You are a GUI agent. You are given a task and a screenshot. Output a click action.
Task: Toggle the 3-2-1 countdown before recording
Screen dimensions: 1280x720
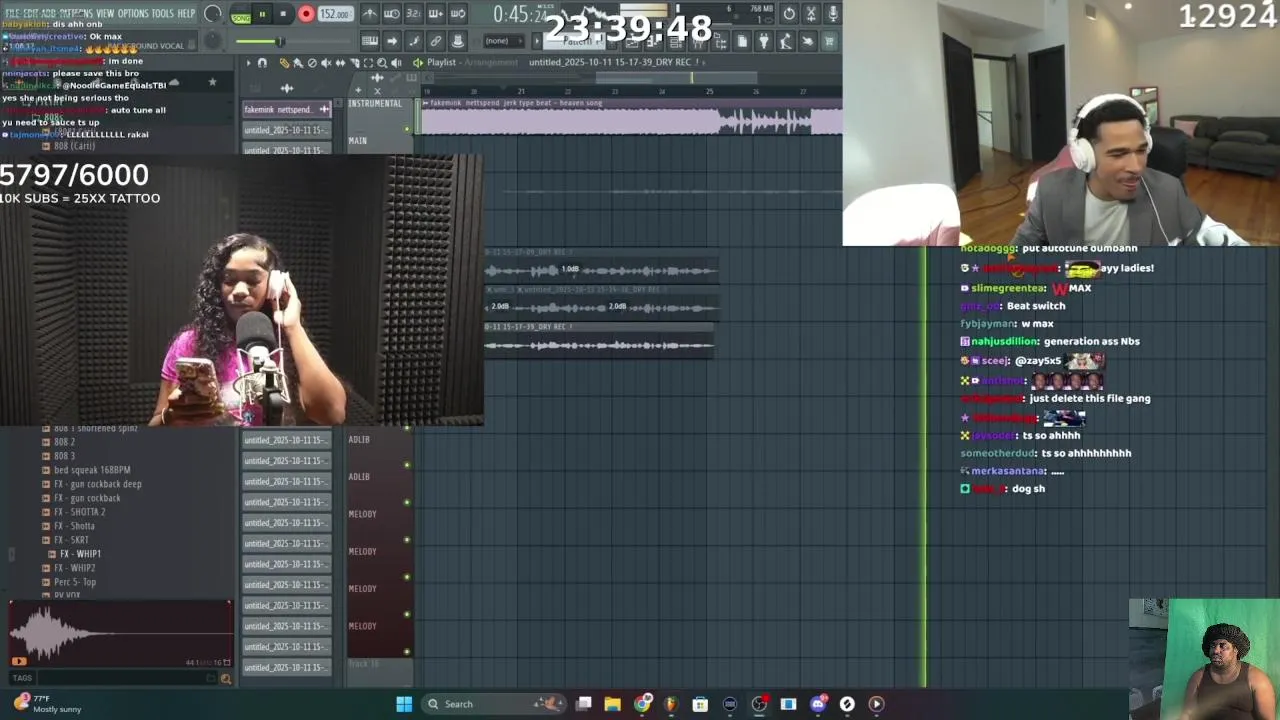[x=413, y=15]
